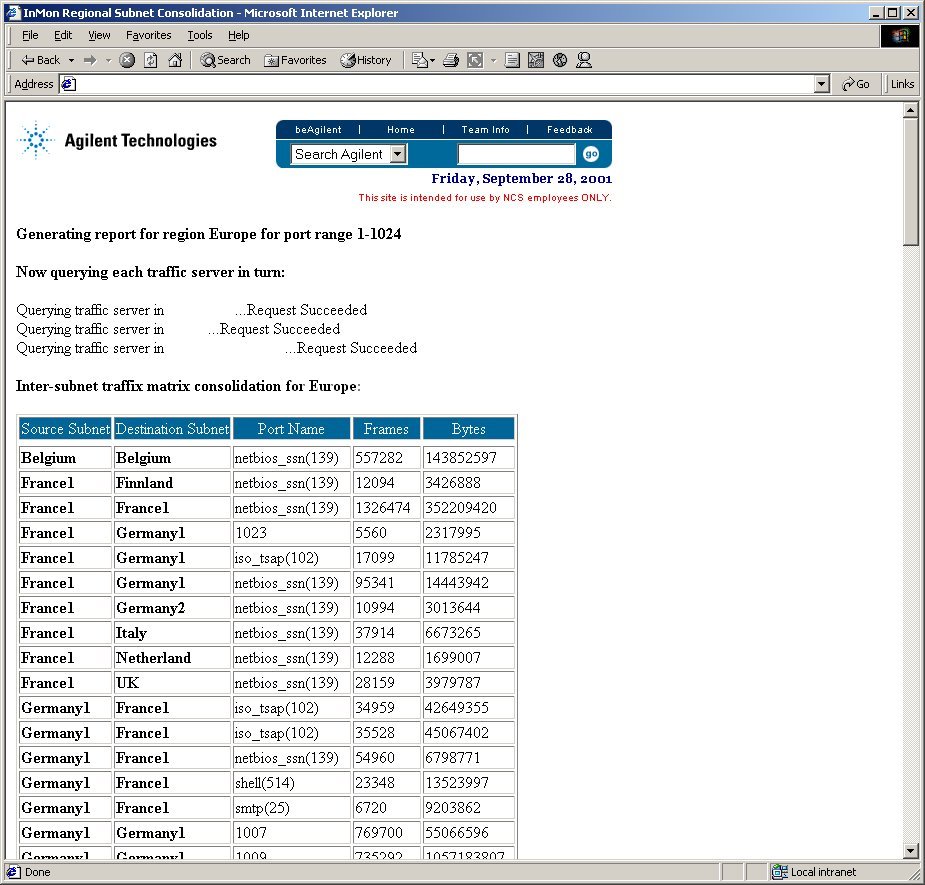Expand the Search Agilent dropdown
Viewport: 925px width, 885px height.
tap(397, 154)
